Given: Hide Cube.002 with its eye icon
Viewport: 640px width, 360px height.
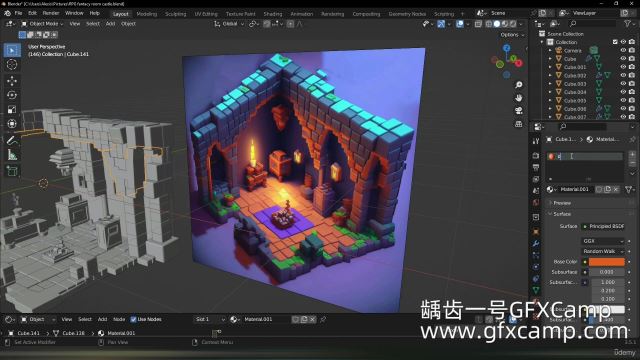Looking at the screenshot, I should click(x=623, y=75).
